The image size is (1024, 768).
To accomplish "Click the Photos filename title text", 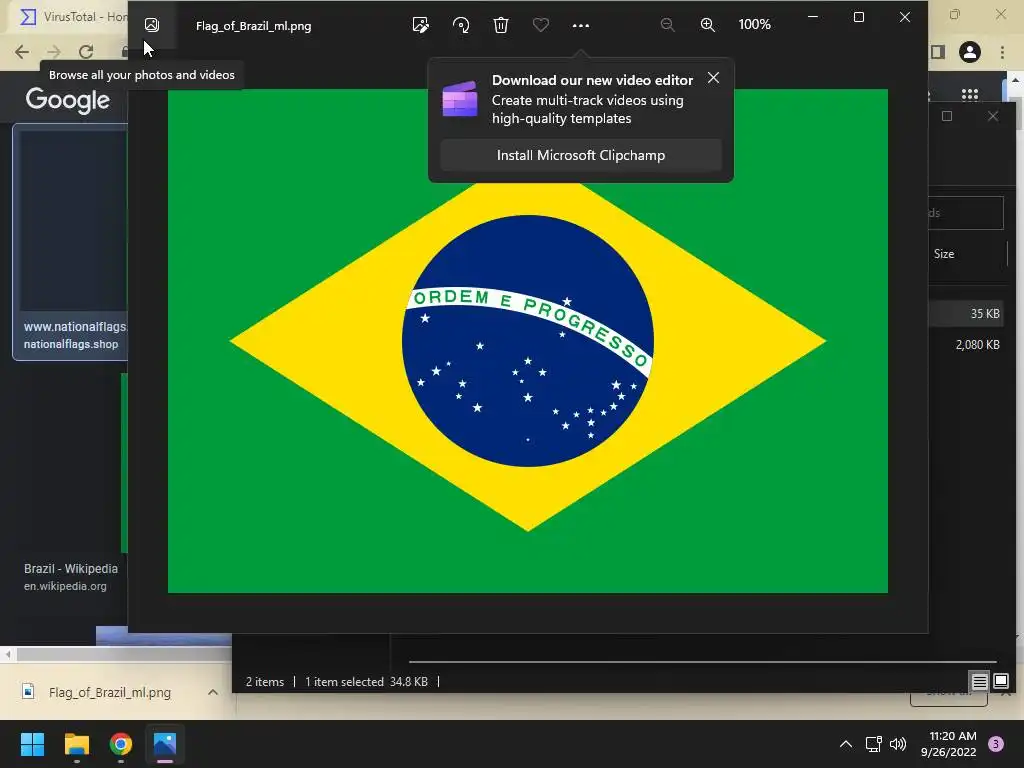I will click(x=253, y=26).
